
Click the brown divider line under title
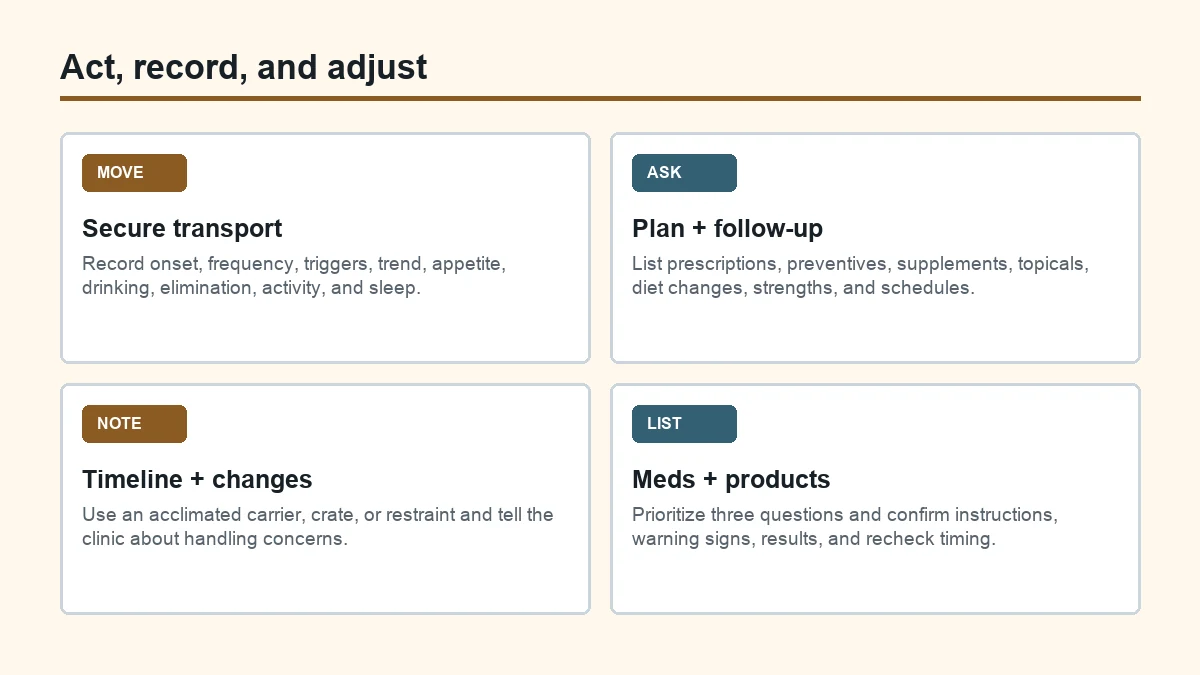(x=600, y=99)
